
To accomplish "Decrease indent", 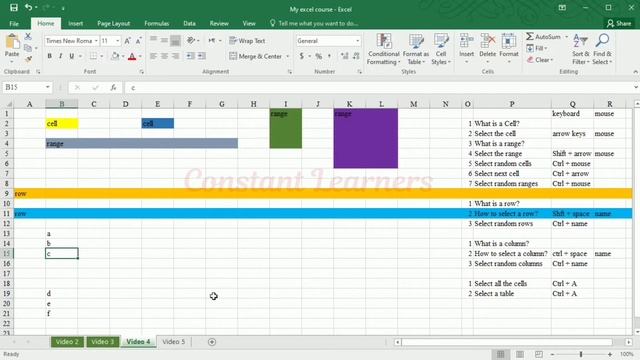I will point(190,56).
